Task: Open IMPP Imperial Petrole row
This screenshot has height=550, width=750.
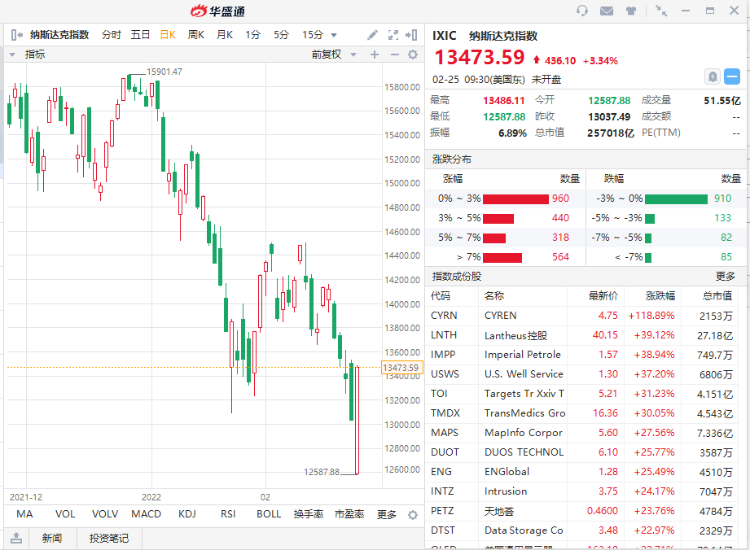Action: coord(582,355)
